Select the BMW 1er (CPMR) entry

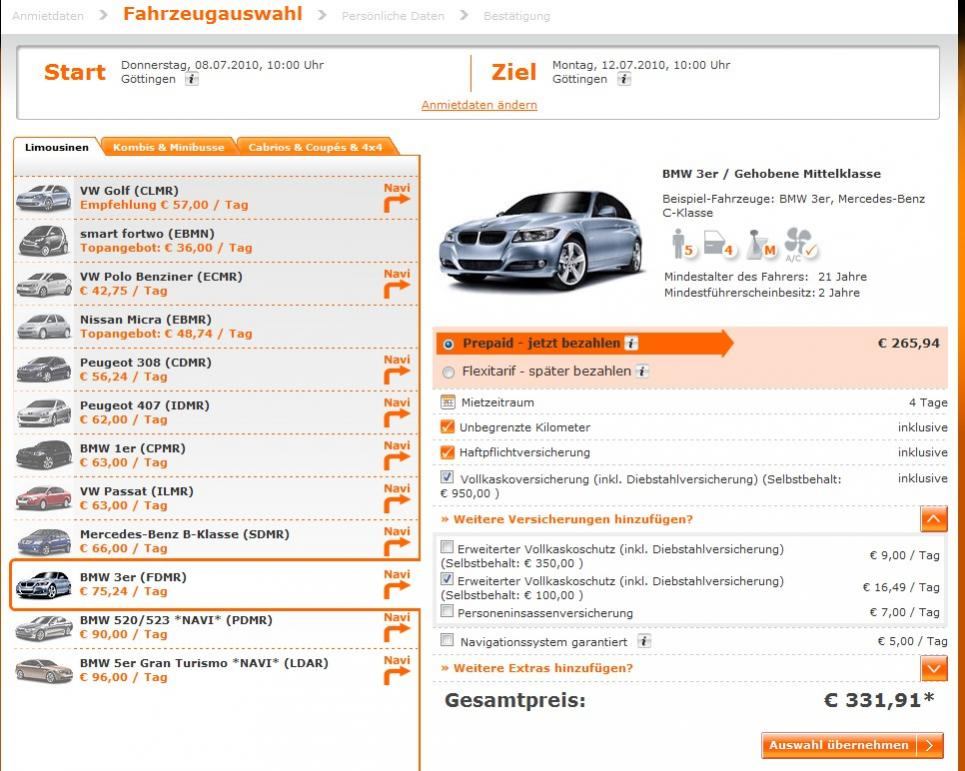point(216,455)
